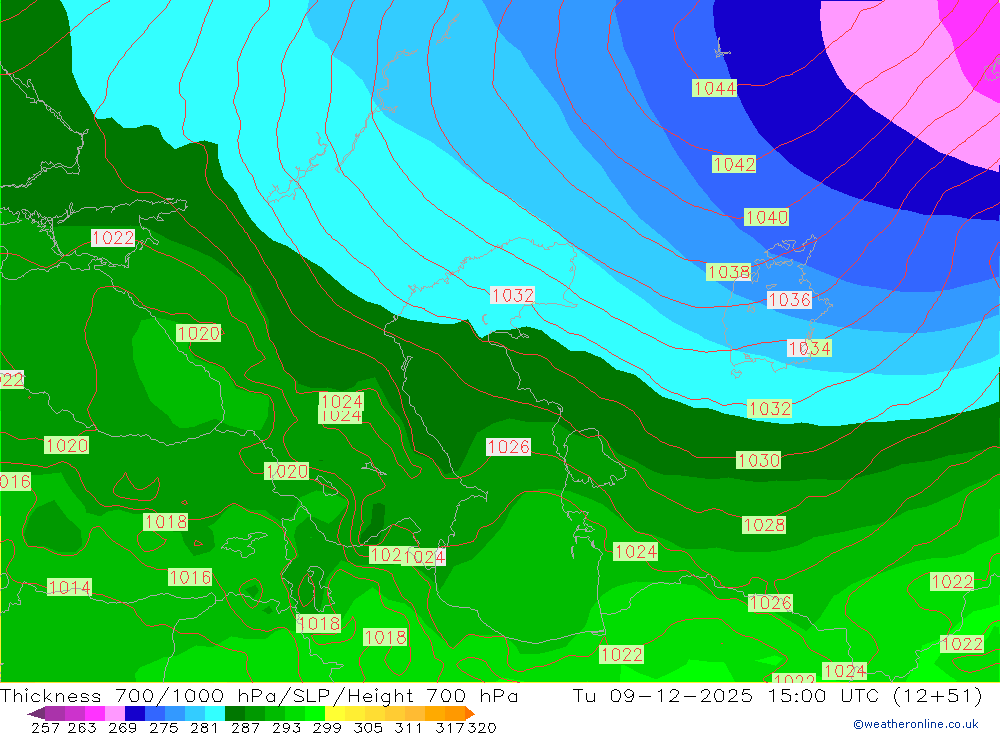Screen dimensions: 1000x733
Task: Click the 320 legend value
Action: (482, 728)
